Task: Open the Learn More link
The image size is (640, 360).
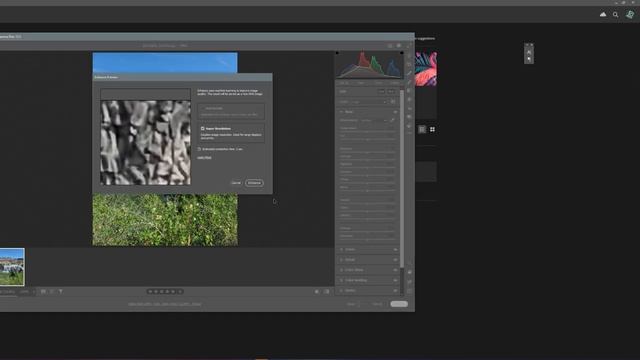Action: [x=204, y=158]
